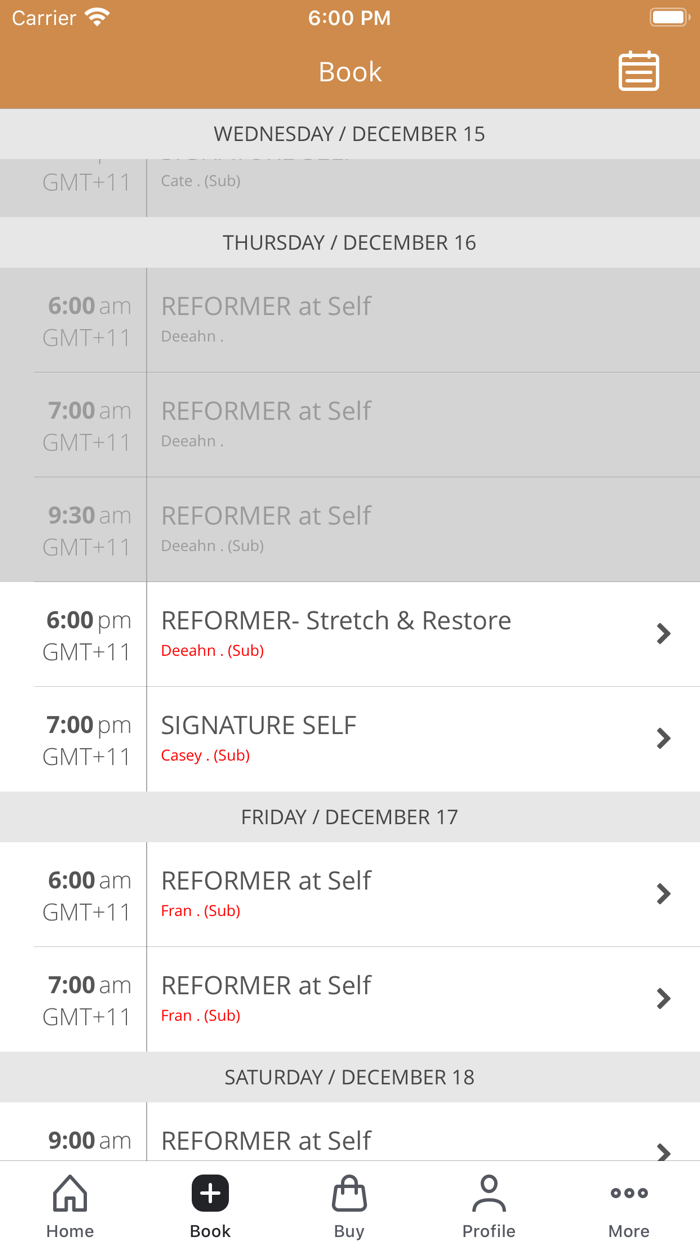Click the Wi-Fi status icon
This screenshot has height=1244, width=700.
tap(96, 16)
